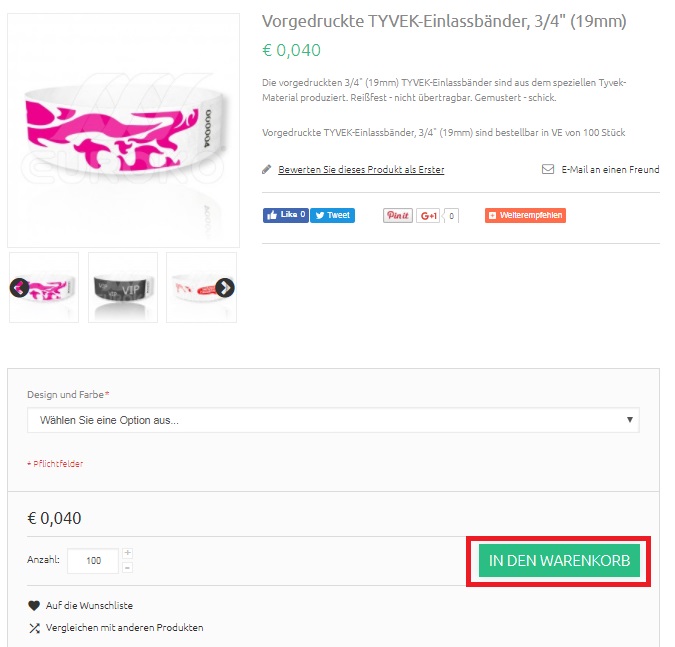Open Bewerten Sie dieses Produkt link
This screenshot has height=647, width=675.
coord(361,170)
